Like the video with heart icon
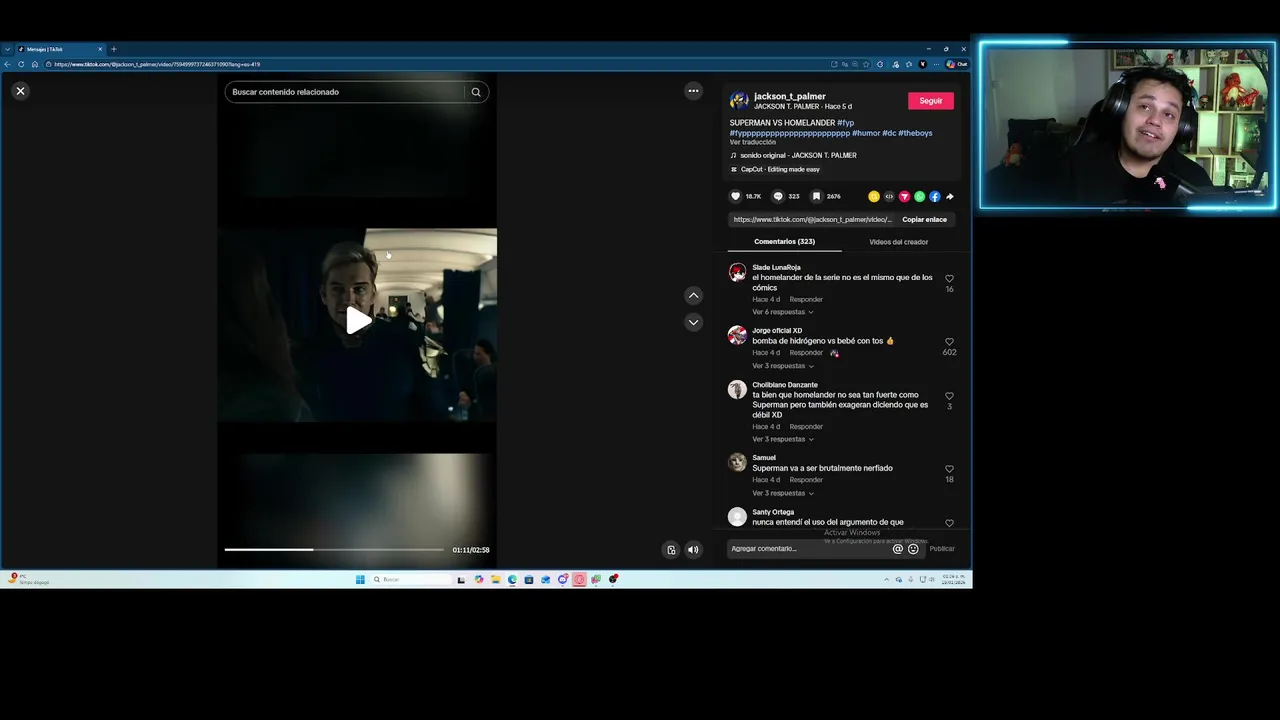 click(736, 196)
